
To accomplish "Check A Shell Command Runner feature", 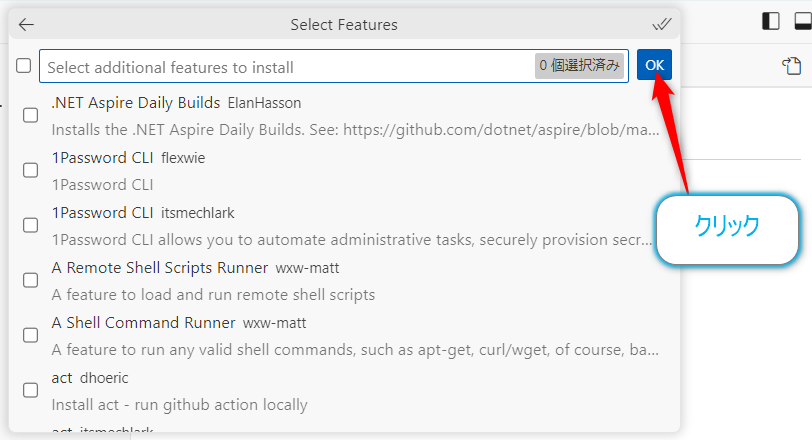I will tap(31, 335).
